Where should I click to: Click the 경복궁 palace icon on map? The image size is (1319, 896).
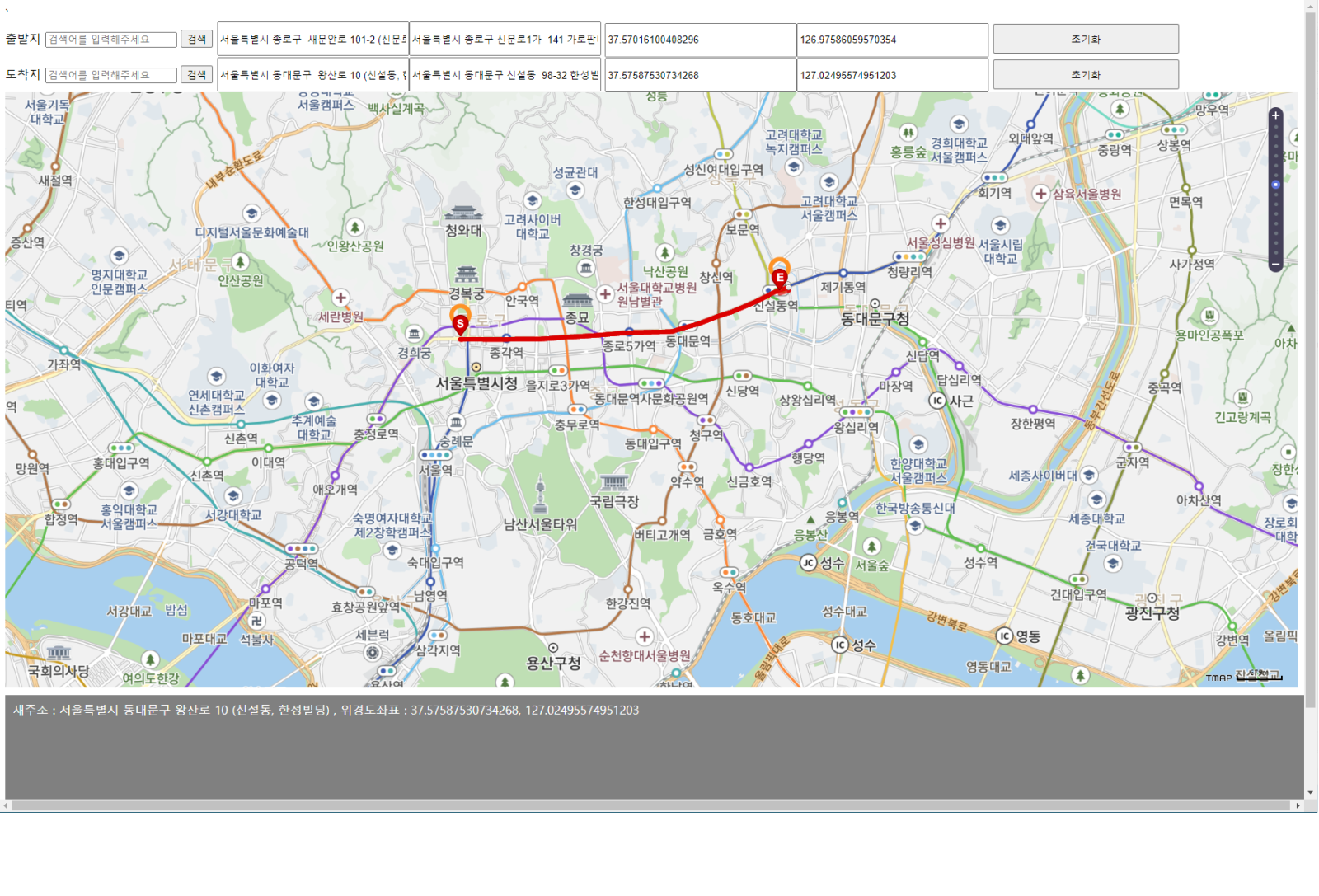[x=467, y=274]
